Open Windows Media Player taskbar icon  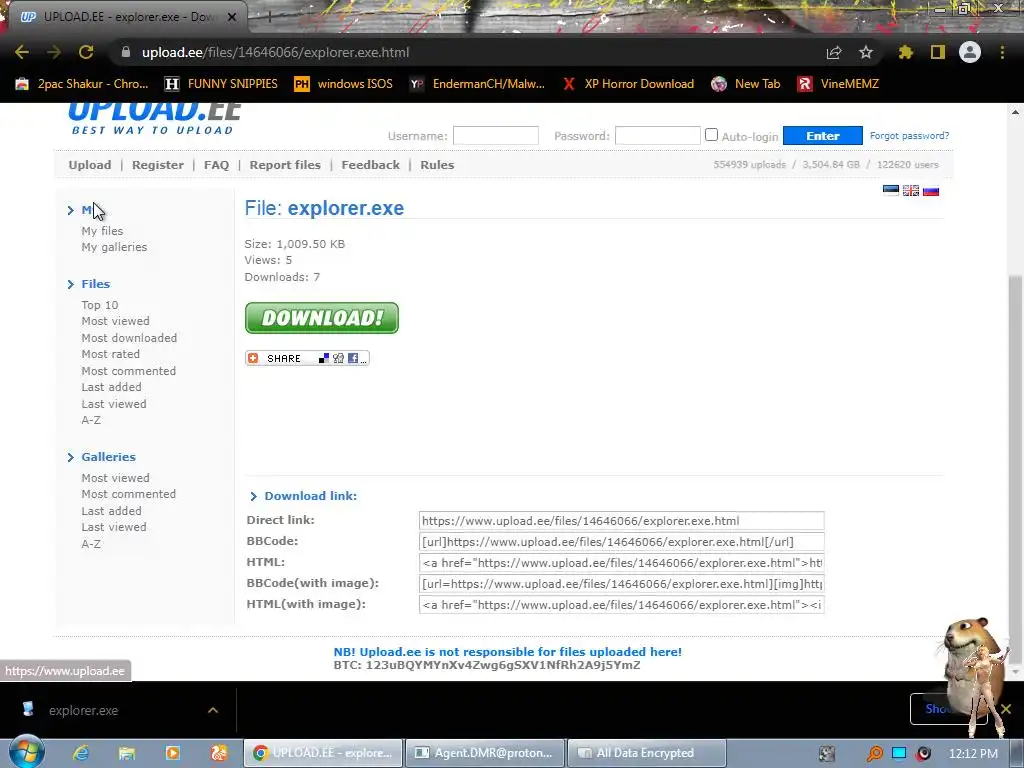pyautogui.click(x=172, y=753)
